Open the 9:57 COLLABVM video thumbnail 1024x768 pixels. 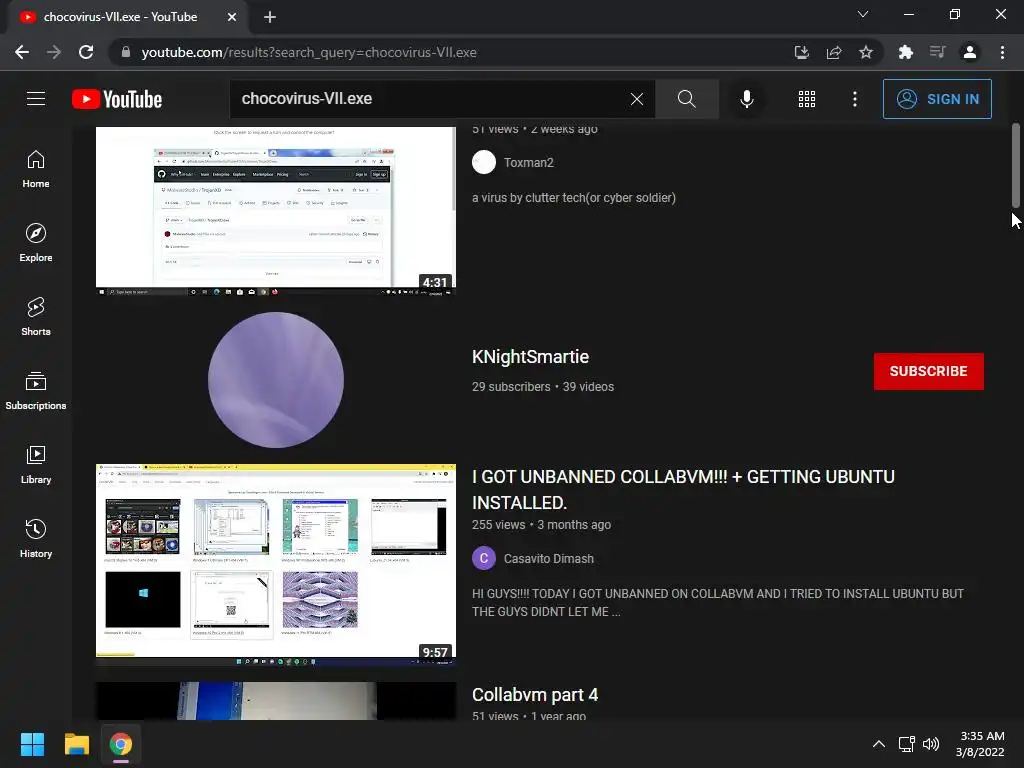point(276,565)
